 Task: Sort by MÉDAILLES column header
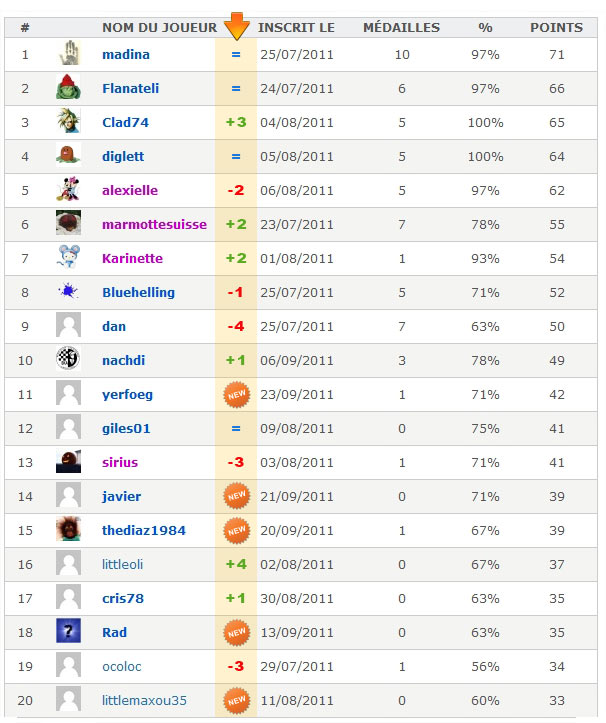click(x=401, y=28)
